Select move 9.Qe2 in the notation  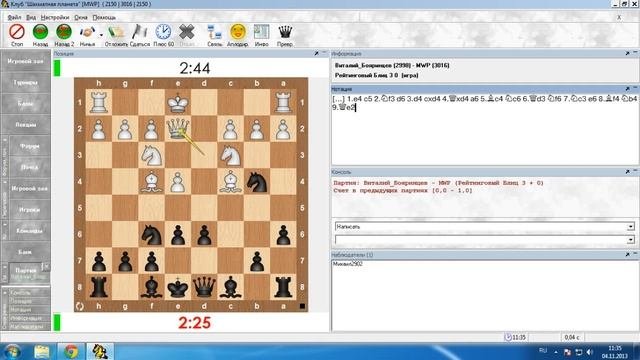pos(344,107)
